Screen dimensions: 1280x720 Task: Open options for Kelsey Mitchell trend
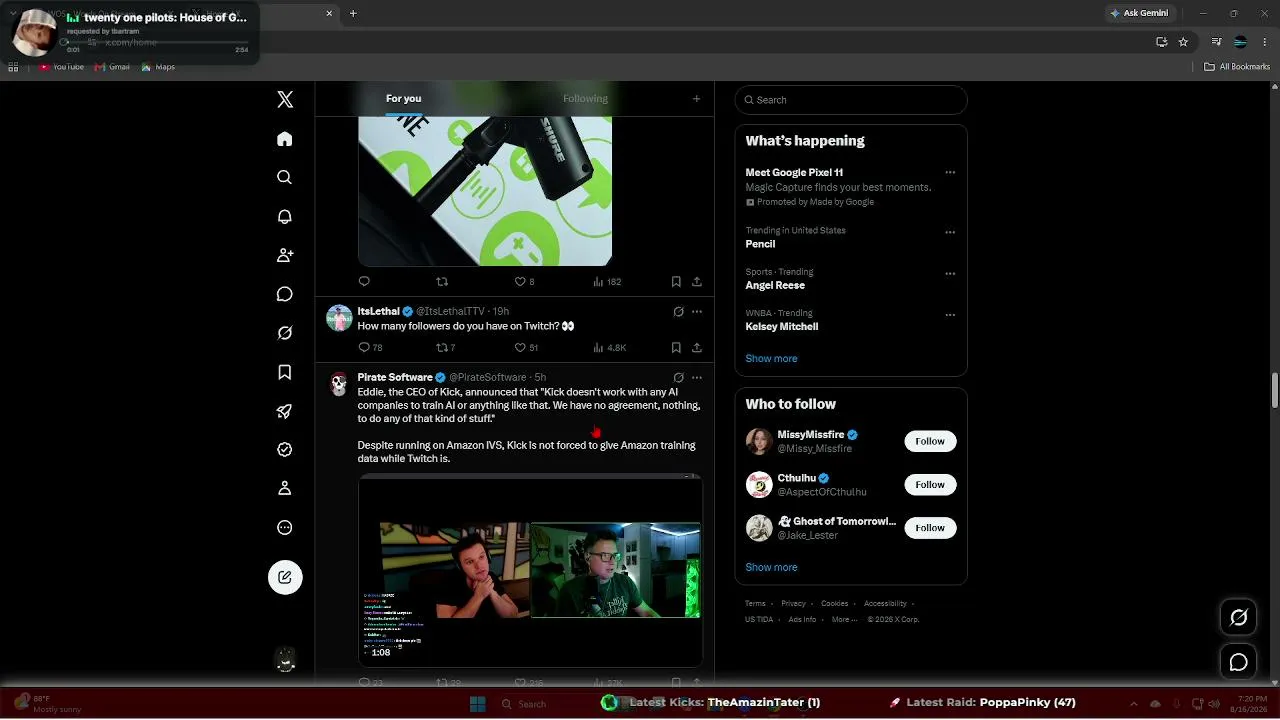(950, 315)
